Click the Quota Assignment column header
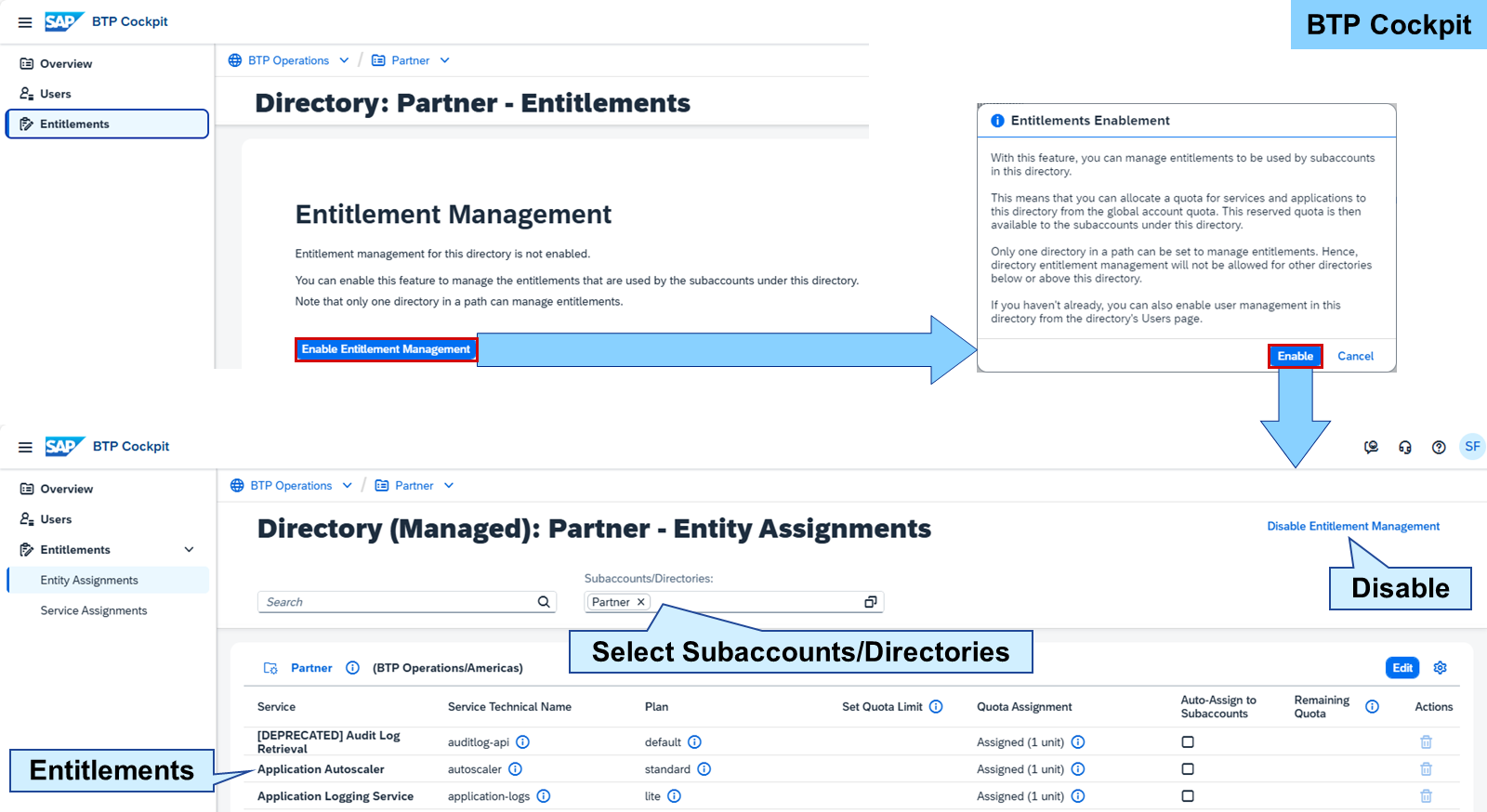 pos(1024,707)
